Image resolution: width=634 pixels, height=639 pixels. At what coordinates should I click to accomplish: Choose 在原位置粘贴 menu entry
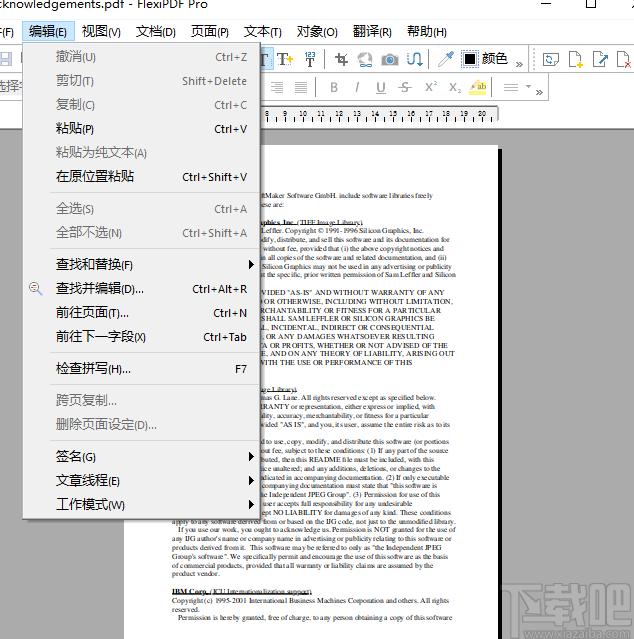click(141, 177)
